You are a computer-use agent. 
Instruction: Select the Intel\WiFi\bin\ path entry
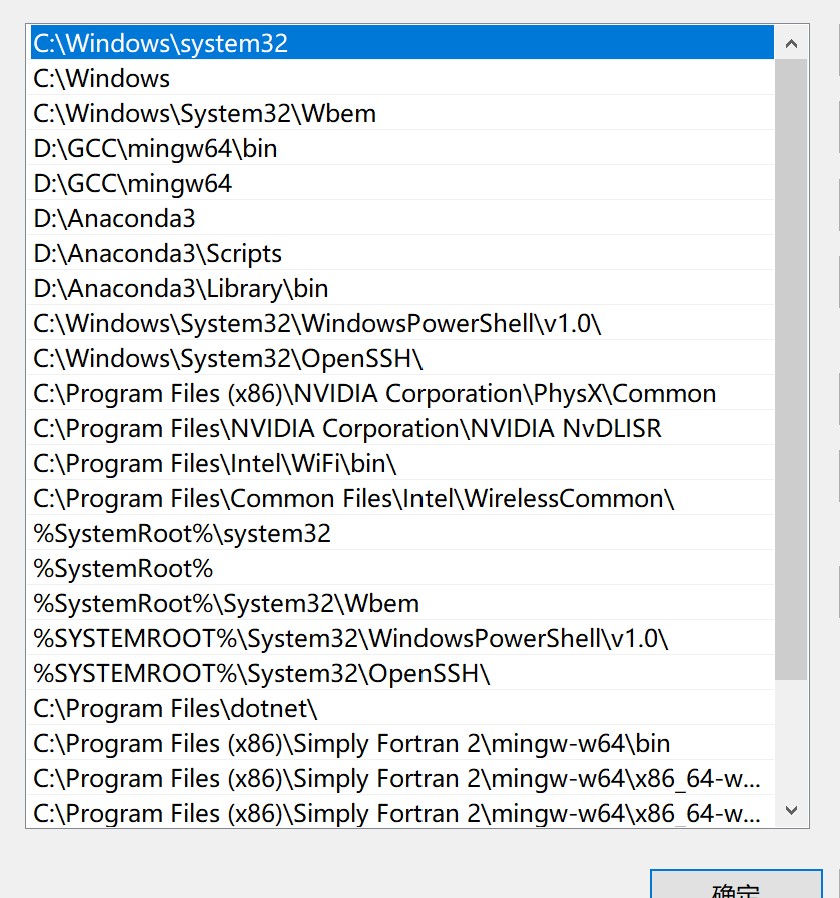coord(402,463)
